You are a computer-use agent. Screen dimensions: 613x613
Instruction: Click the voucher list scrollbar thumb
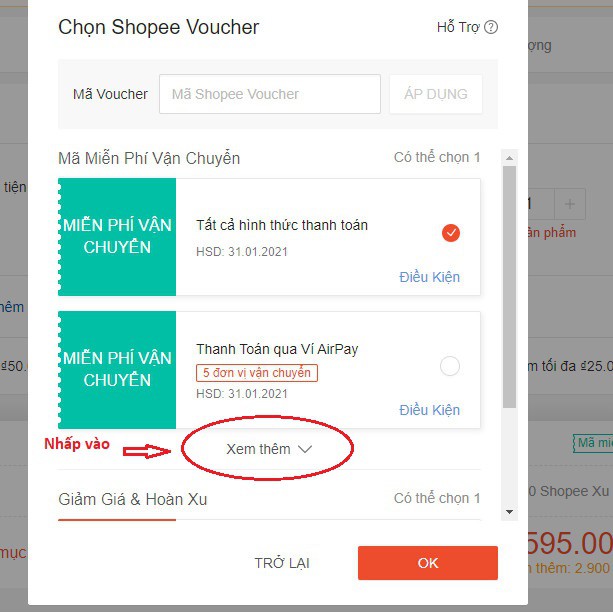(x=509, y=287)
